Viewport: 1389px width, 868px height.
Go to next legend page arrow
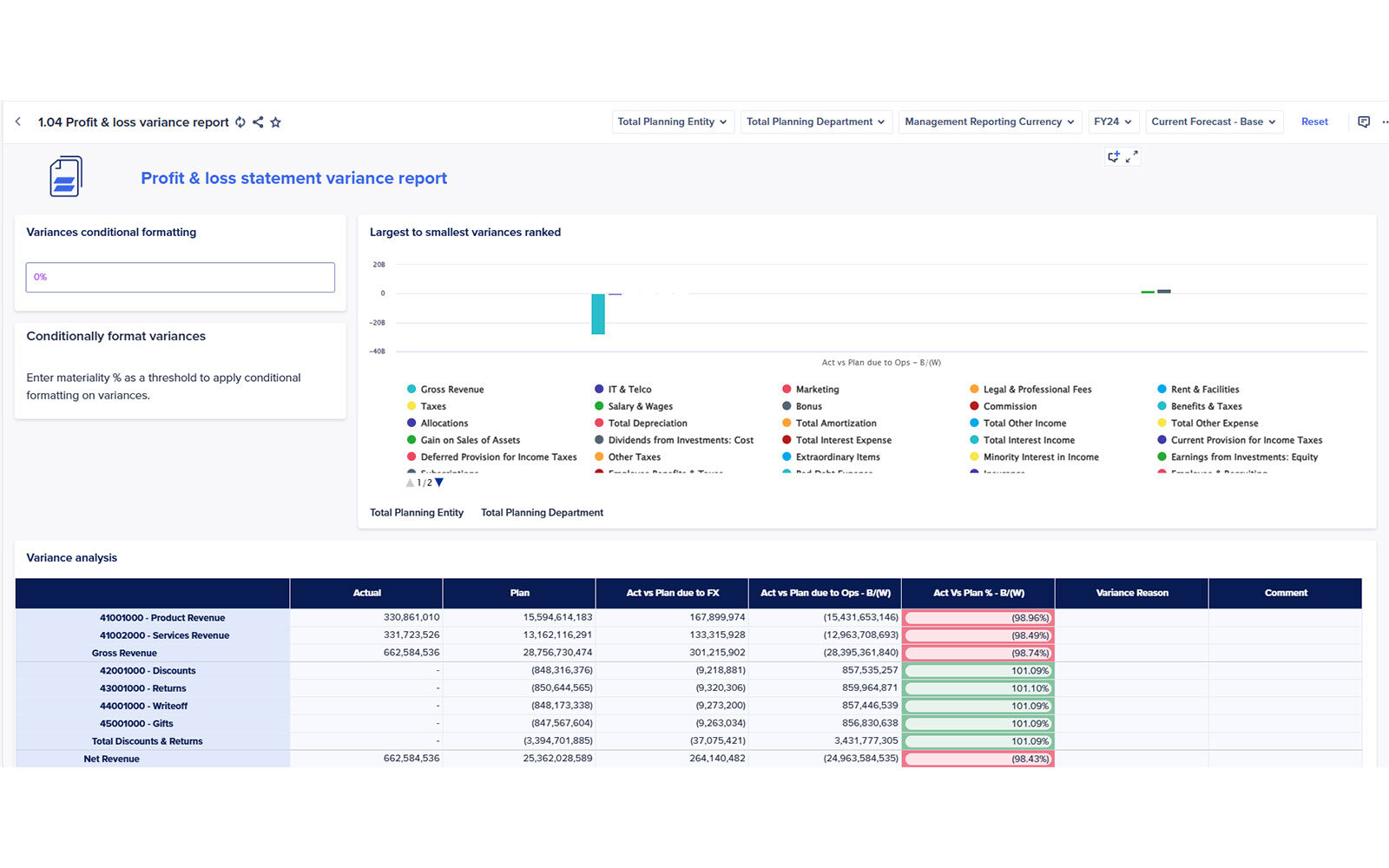[x=439, y=483]
